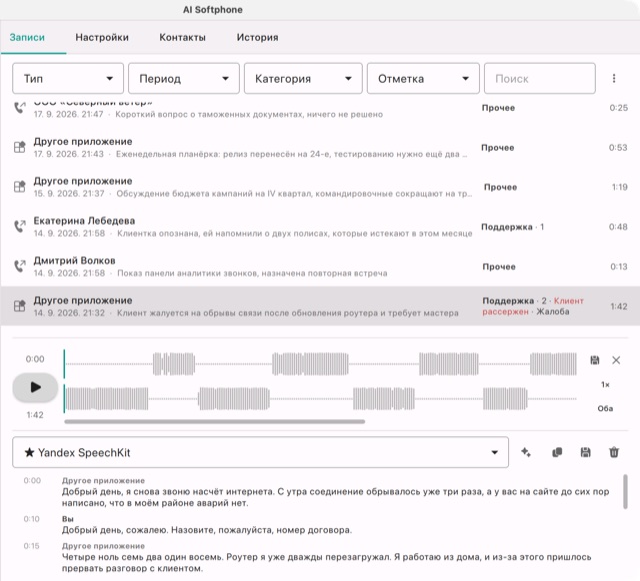Screen dimensions: 640x581
Task: Jump to the 0:10 transcript timestamp
Action: [31, 519]
